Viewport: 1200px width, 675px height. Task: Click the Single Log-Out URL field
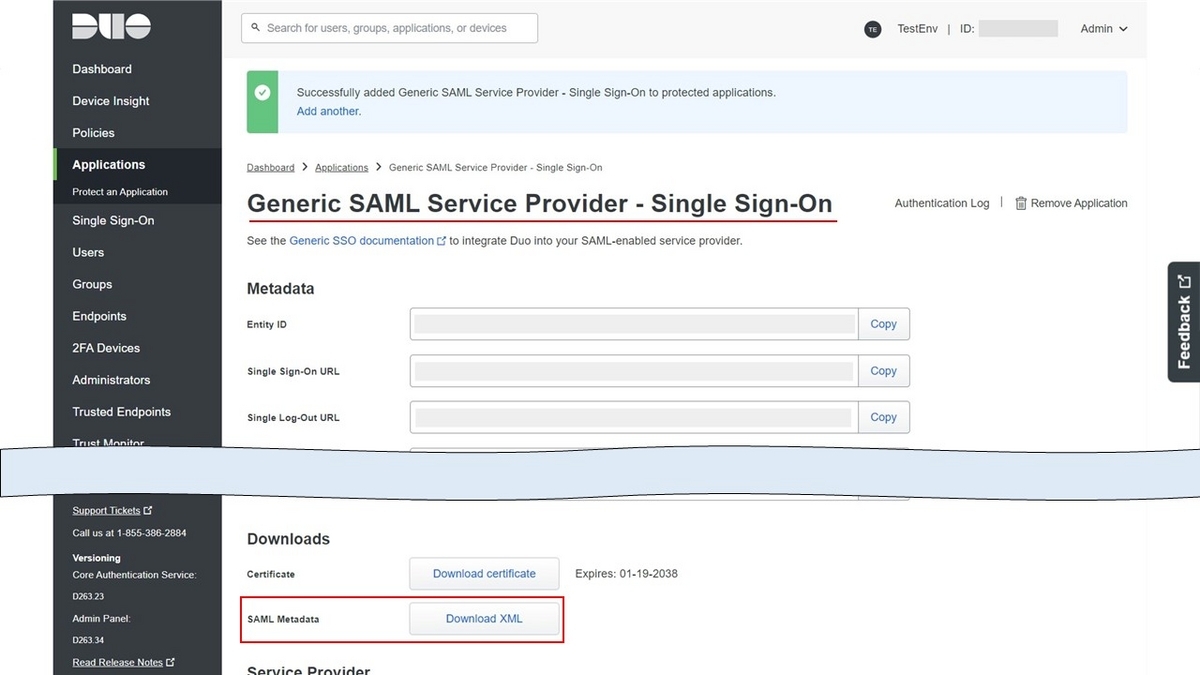634,417
